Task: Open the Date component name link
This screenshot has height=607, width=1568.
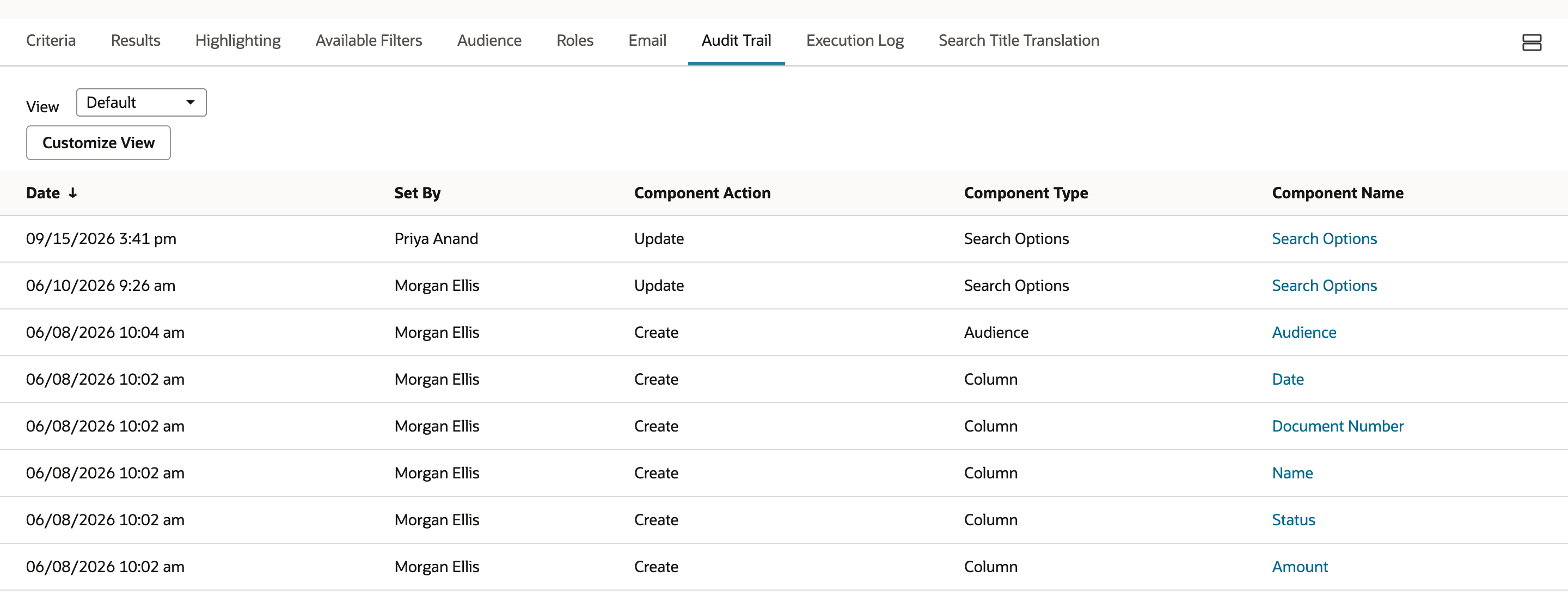Action: click(1288, 380)
